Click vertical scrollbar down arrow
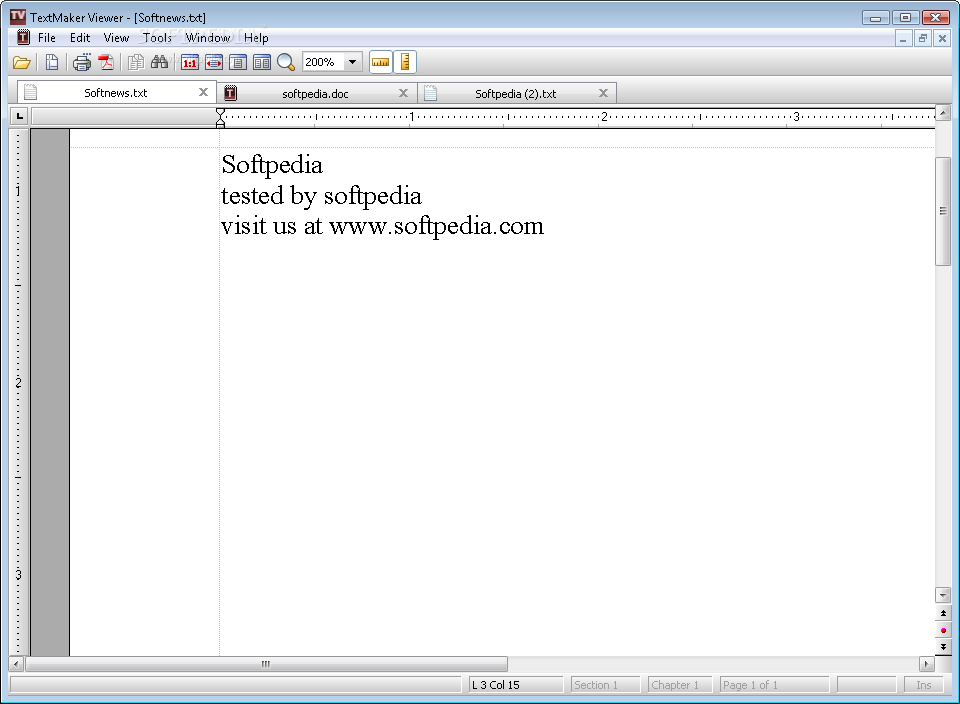The image size is (960, 704). tap(943, 595)
